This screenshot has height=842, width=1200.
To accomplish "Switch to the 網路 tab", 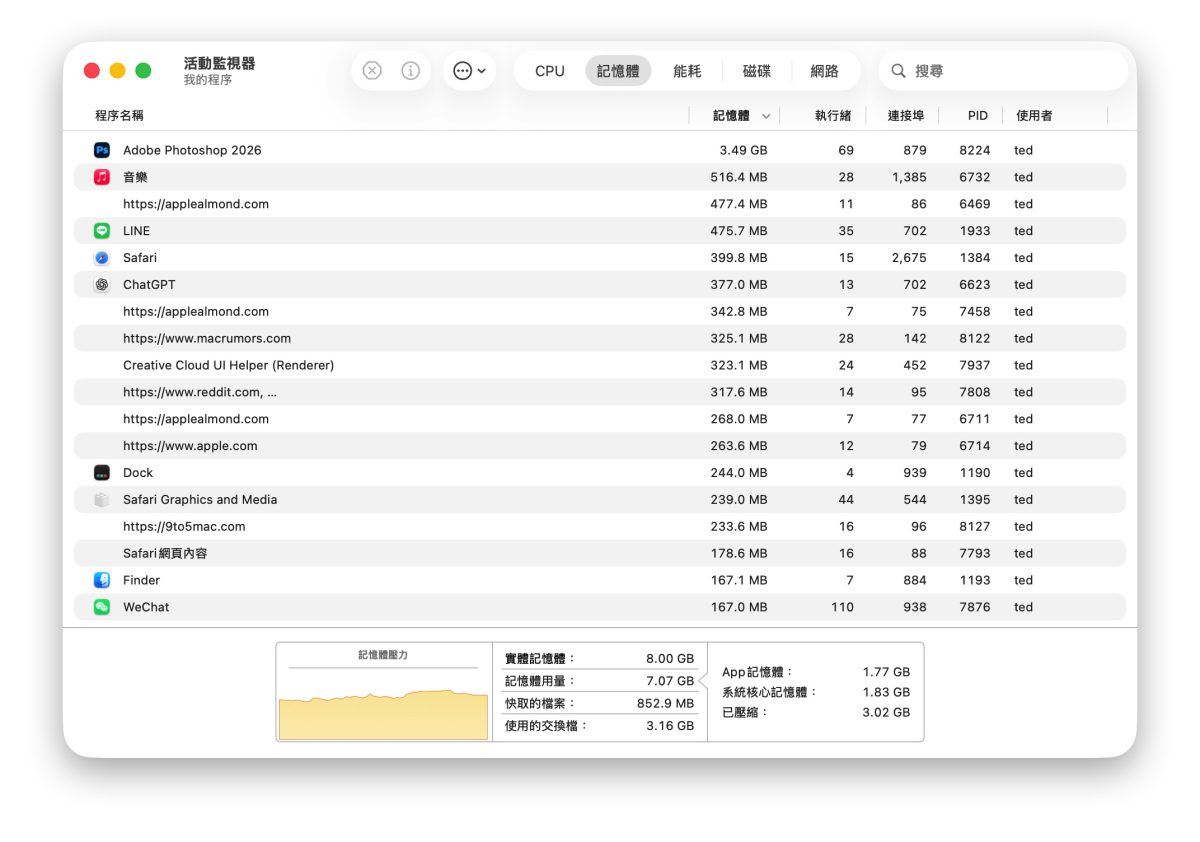I will point(824,71).
